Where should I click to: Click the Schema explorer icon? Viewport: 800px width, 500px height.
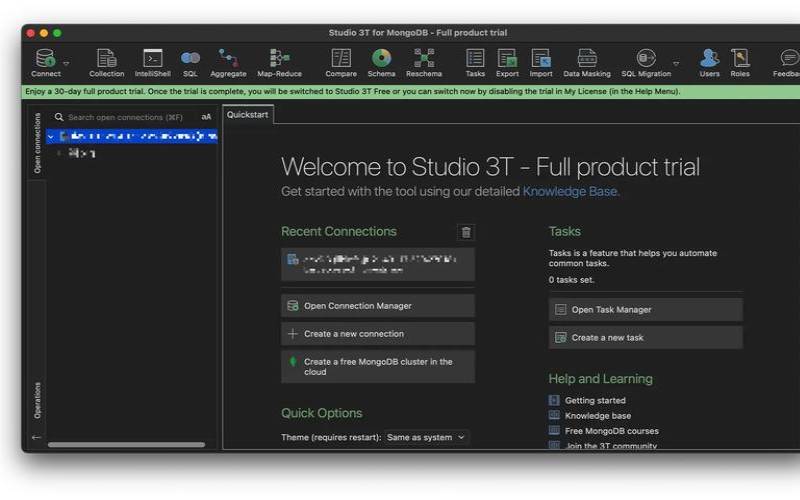pyautogui.click(x=381, y=60)
